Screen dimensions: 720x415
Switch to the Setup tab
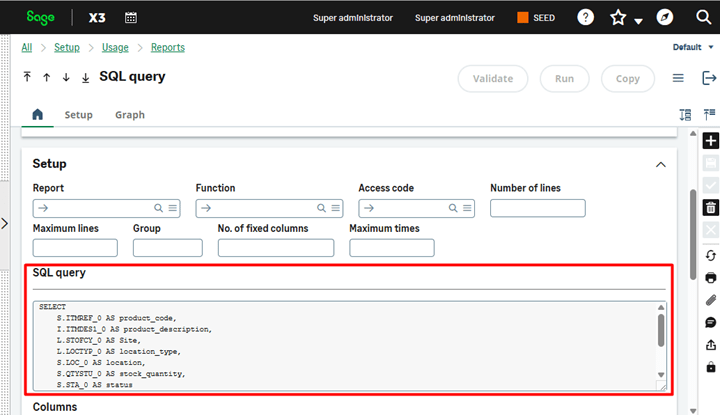78,115
